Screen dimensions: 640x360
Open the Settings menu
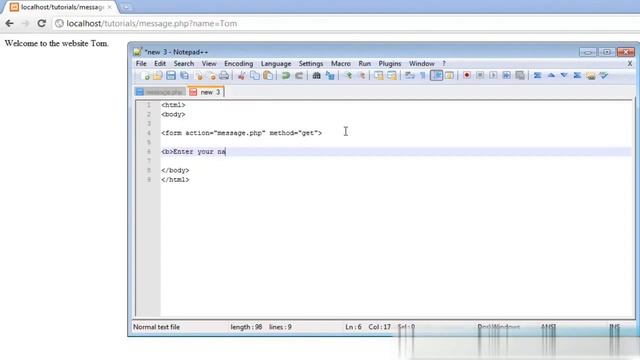[311, 64]
